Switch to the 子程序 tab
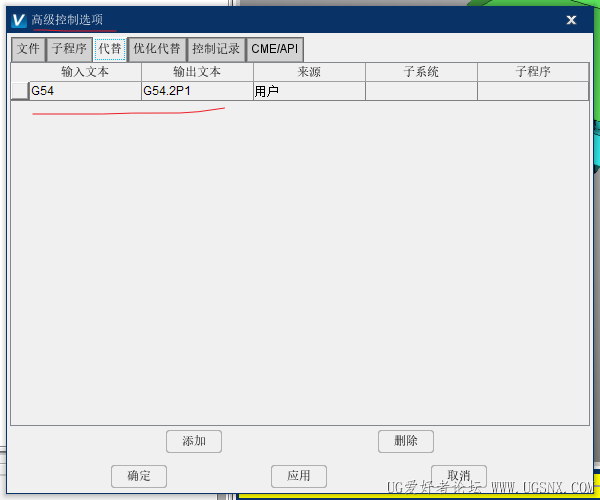 point(69,49)
